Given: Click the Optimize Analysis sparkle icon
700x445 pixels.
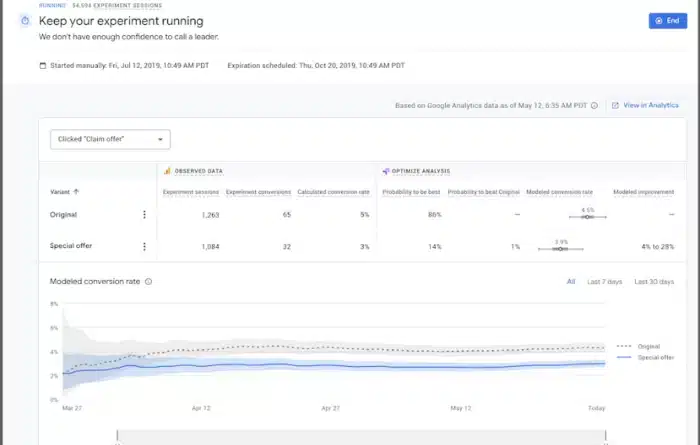Looking at the screenshot, I should (x=385, y=171).
